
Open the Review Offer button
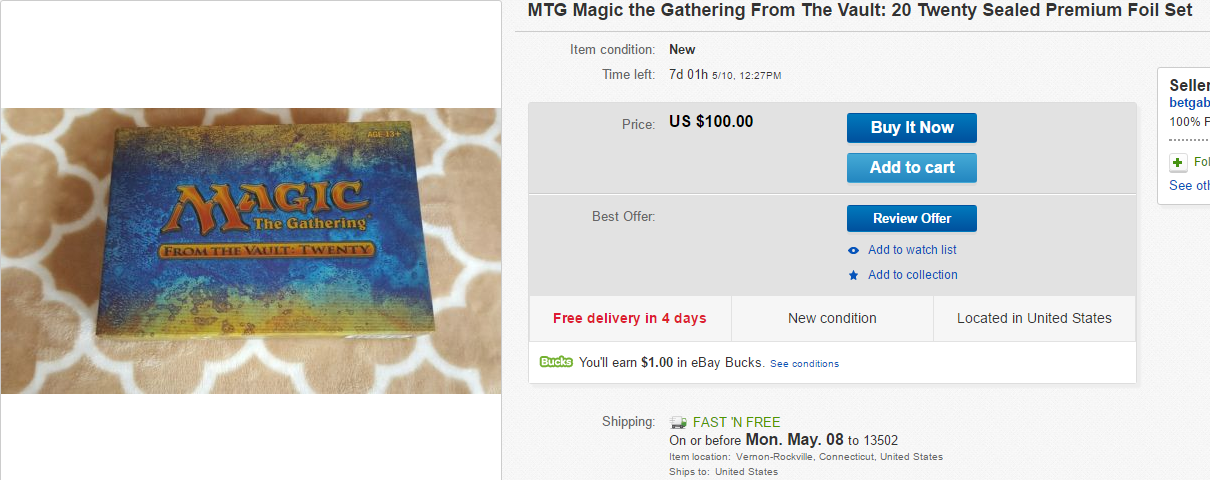(x=911, y=218)
